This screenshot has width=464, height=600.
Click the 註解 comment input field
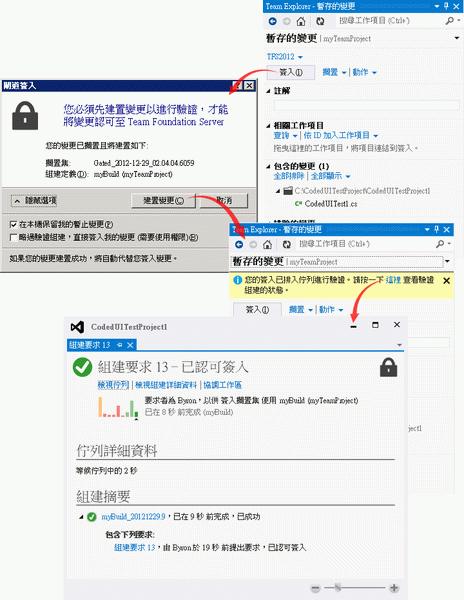tap(366, 105)
